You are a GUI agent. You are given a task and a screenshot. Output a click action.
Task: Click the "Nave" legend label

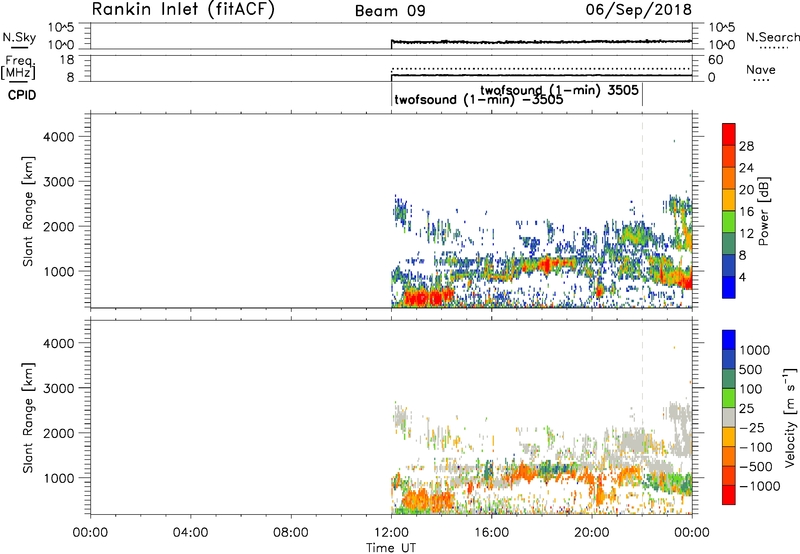coord(761,70)
